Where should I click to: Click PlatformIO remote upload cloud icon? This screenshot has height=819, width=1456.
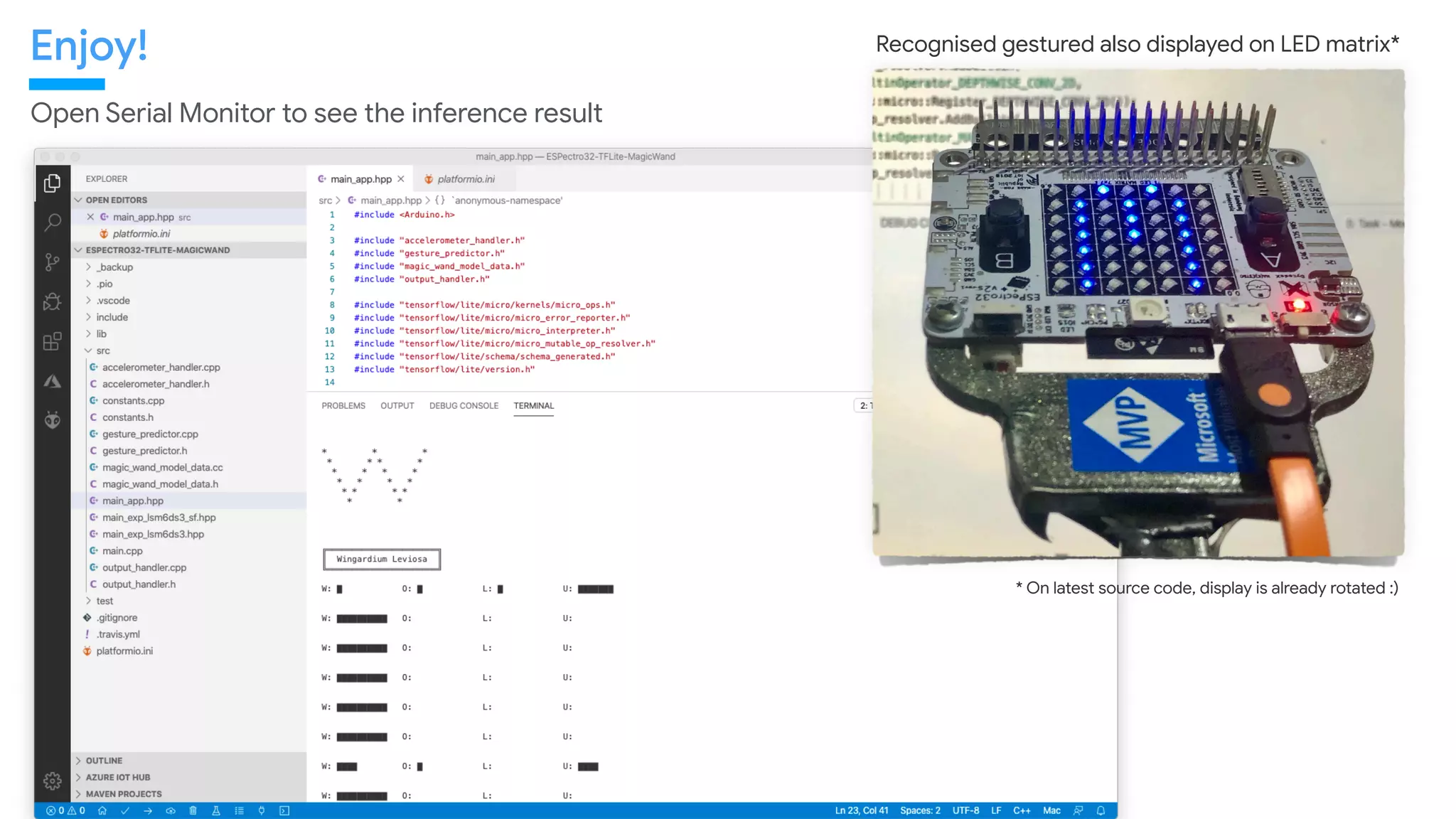(171, 810)
